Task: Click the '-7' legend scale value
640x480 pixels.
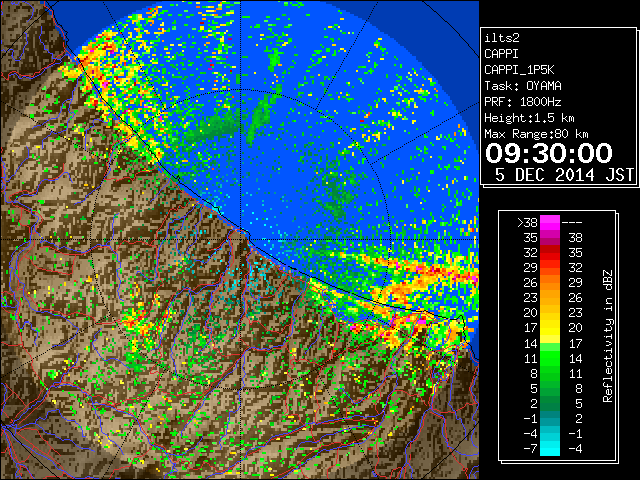Action: point(530,448)
